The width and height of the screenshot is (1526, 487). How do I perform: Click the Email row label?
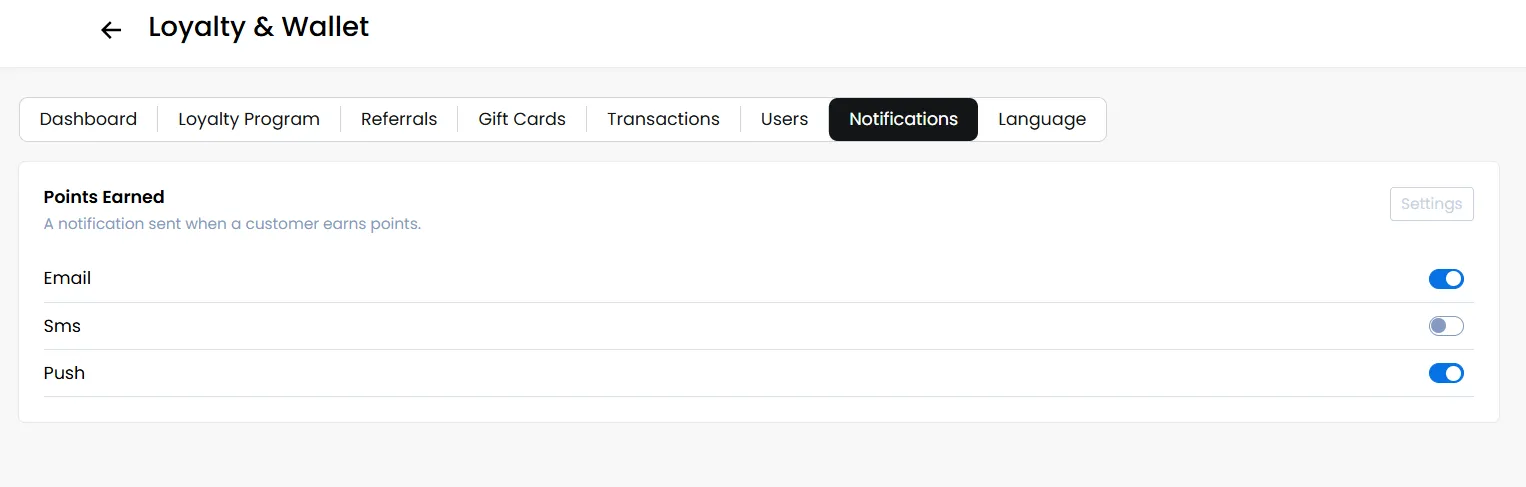tap(67, 278)
